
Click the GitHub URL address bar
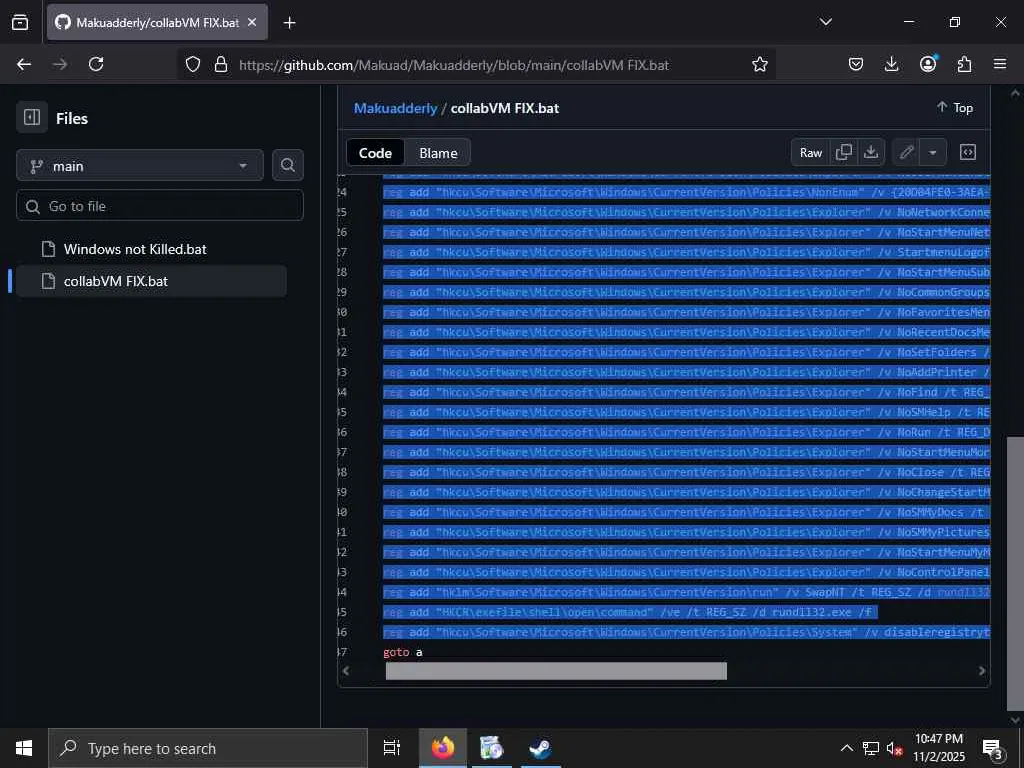click(x=455, y=65)
